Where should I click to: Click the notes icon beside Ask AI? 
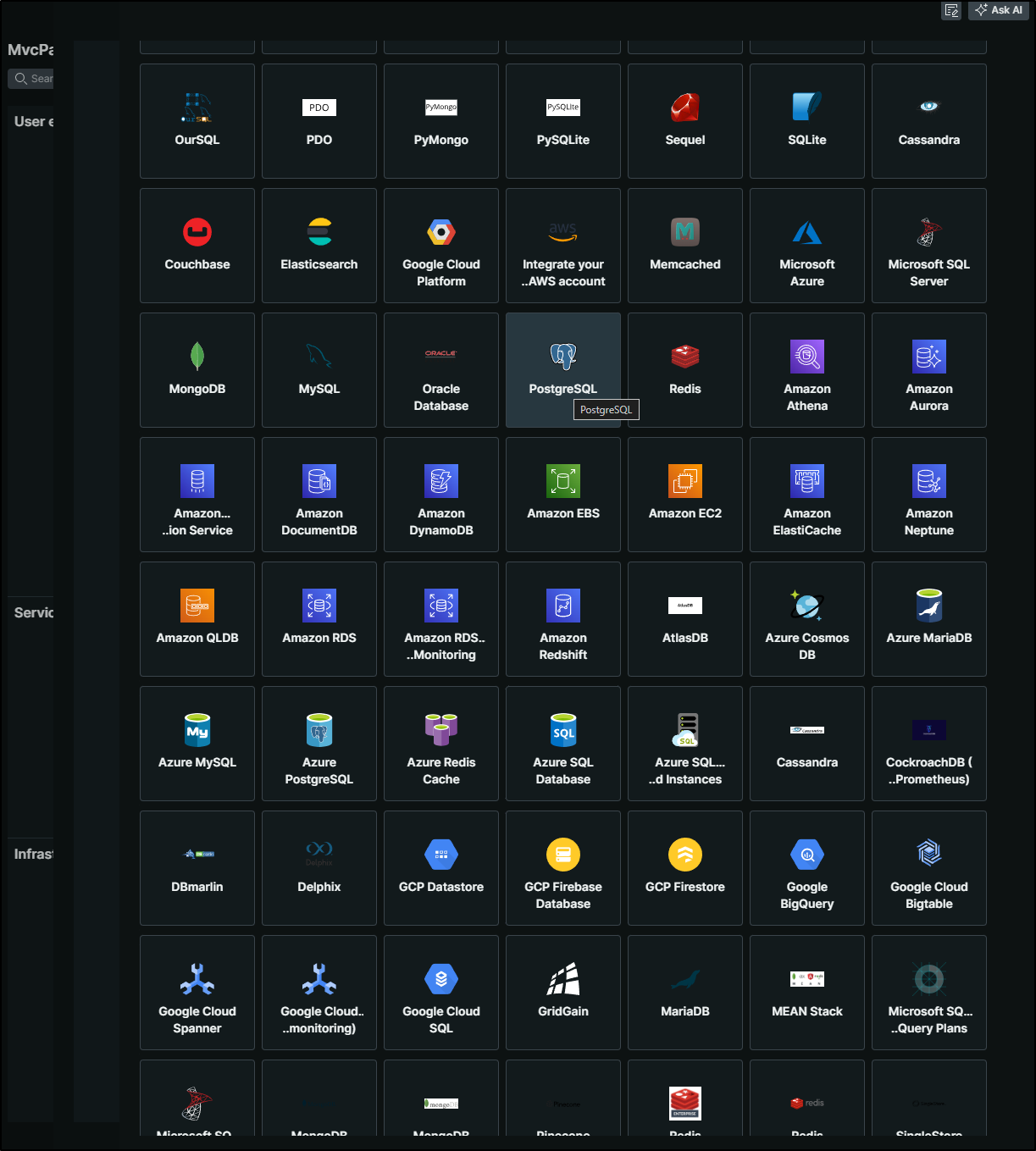point(951,10)
